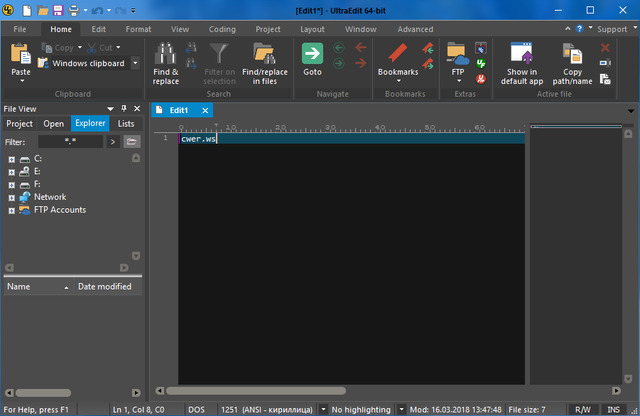Expand the FTP Accounts node
This screenshot has width=640, height=416.
pos(11,210)
